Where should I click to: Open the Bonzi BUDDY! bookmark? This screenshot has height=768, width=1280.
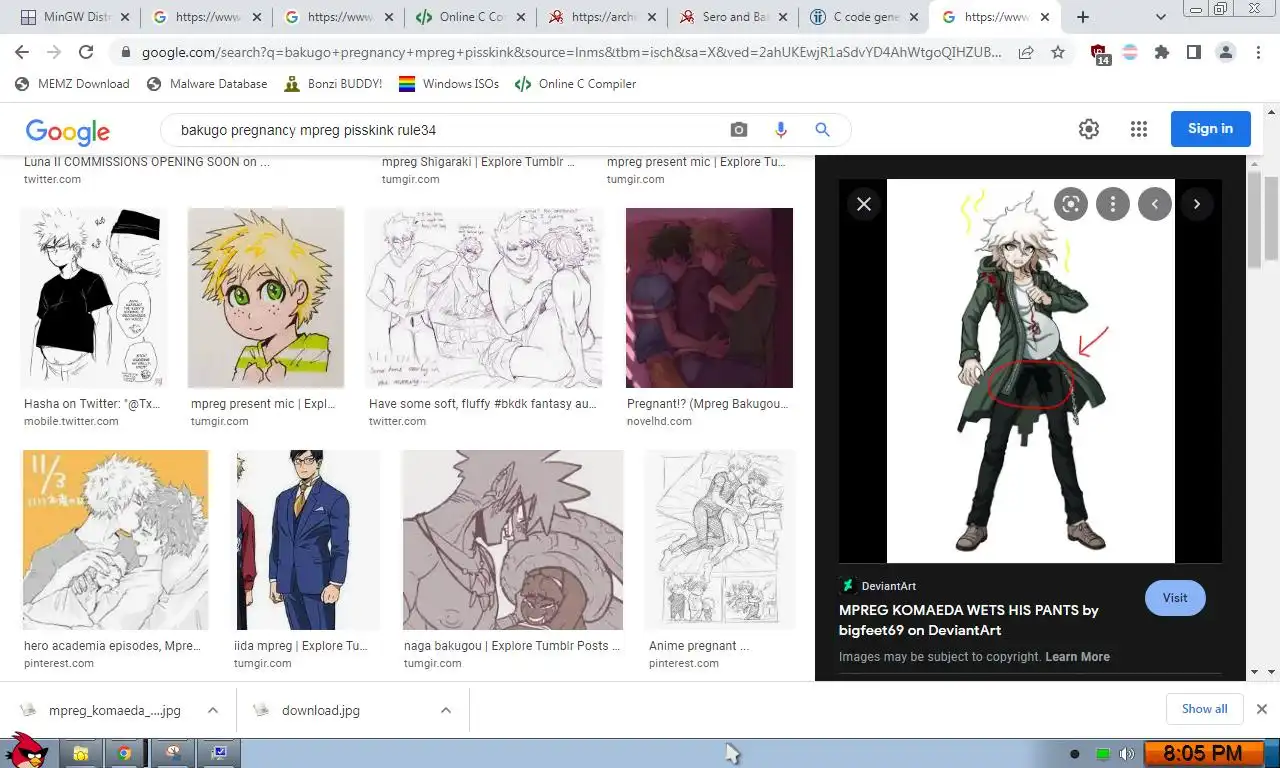pos(333,84)
